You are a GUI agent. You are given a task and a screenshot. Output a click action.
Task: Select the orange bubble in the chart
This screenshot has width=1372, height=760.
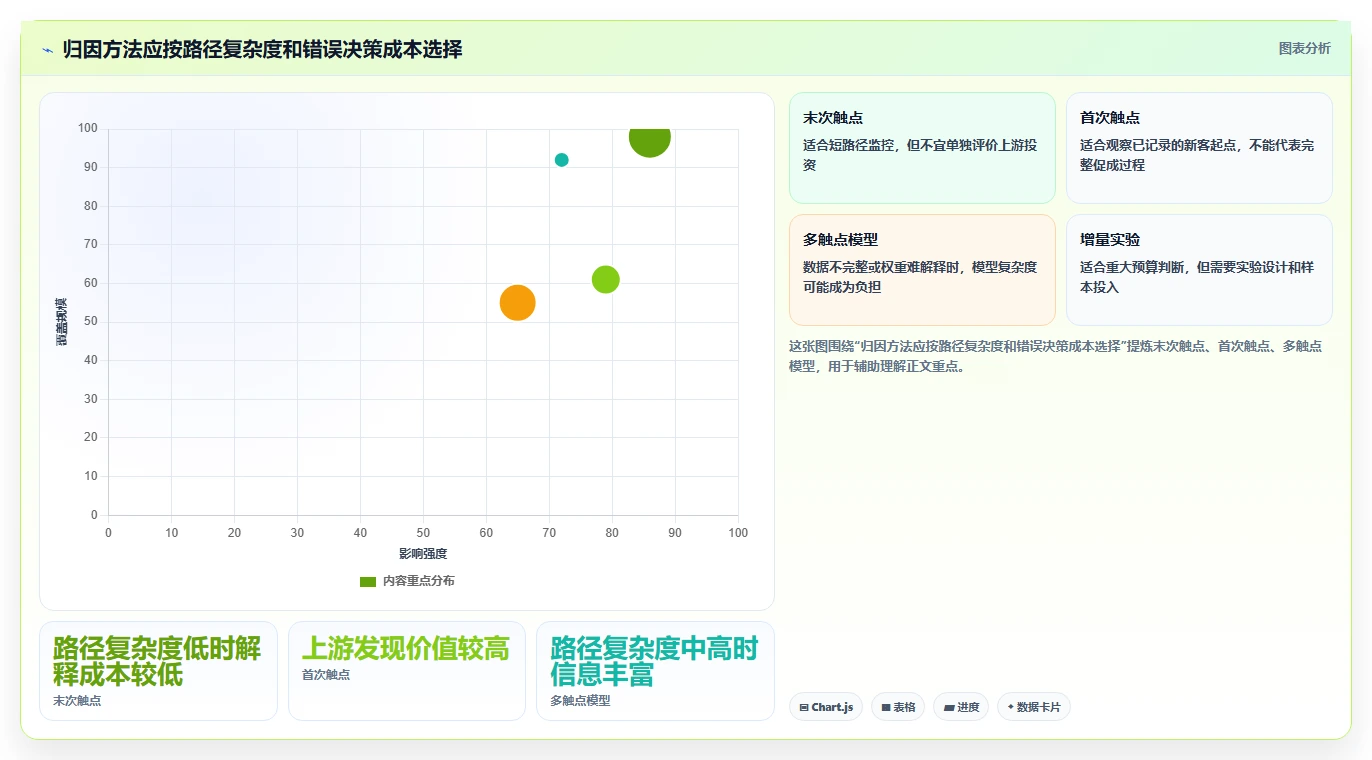pos(517,302)
